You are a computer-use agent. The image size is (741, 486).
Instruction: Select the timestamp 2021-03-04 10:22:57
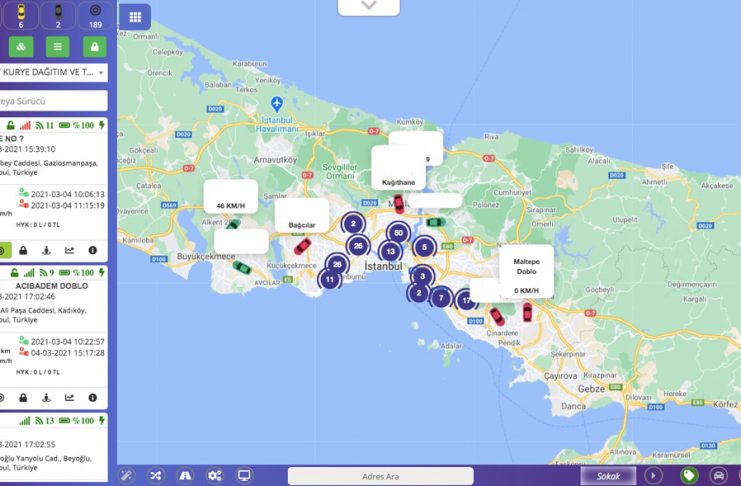[x=68, y=342]
